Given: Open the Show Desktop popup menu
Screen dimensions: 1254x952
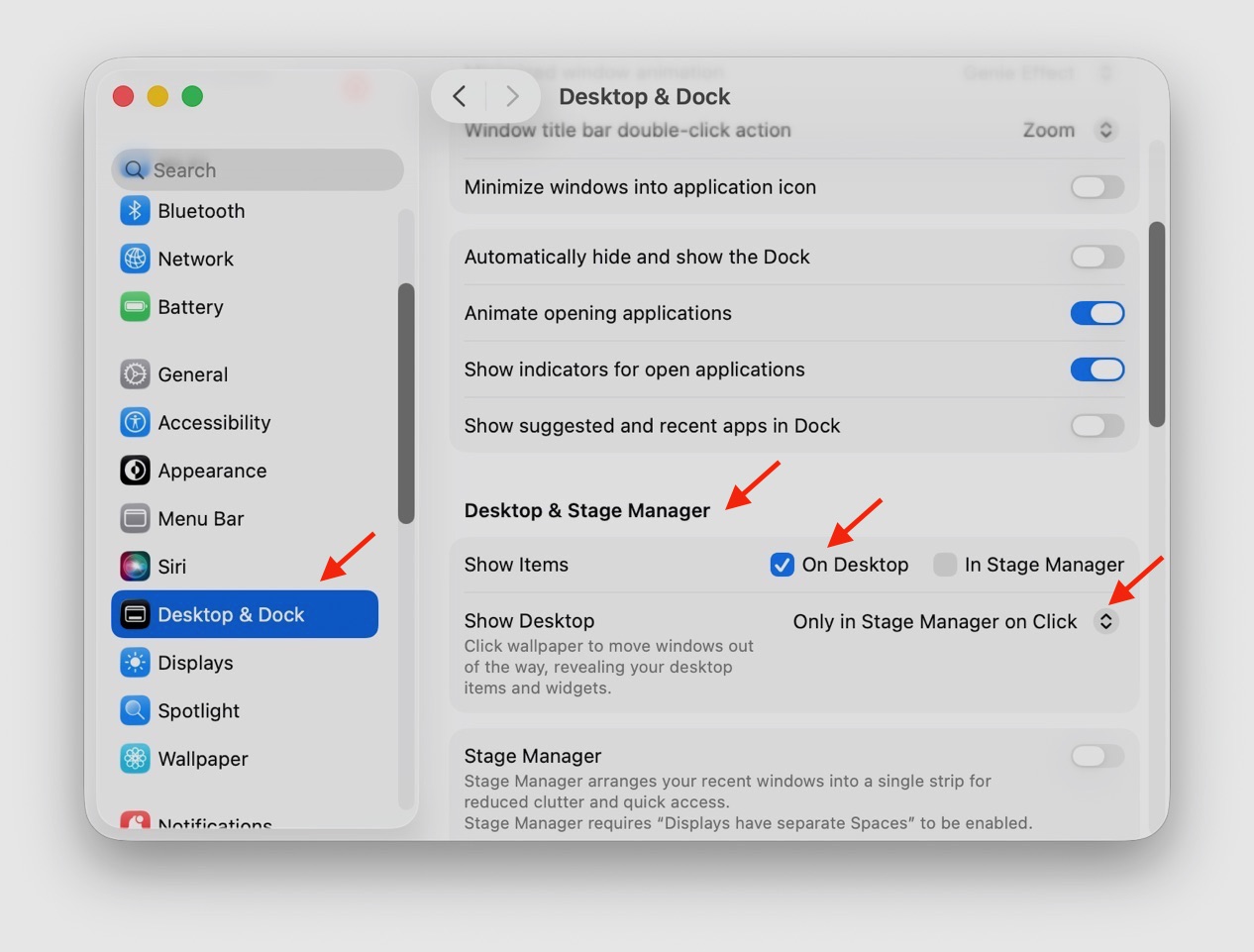Looking at the screenshot, I should click(x=1105, y=621).
